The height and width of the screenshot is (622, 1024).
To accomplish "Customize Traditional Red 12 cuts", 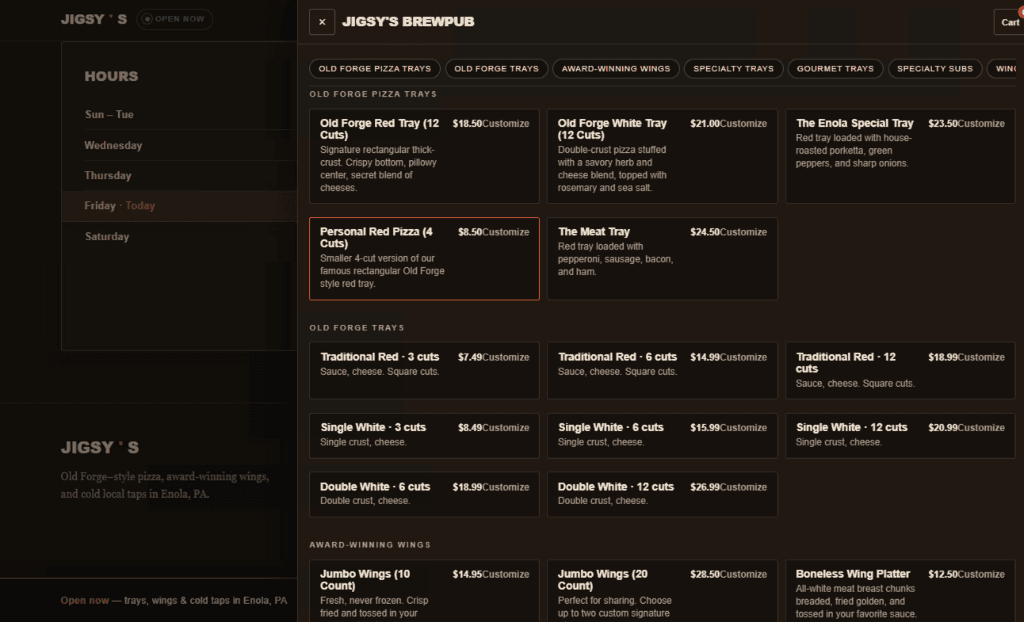I will coord(981,357).
